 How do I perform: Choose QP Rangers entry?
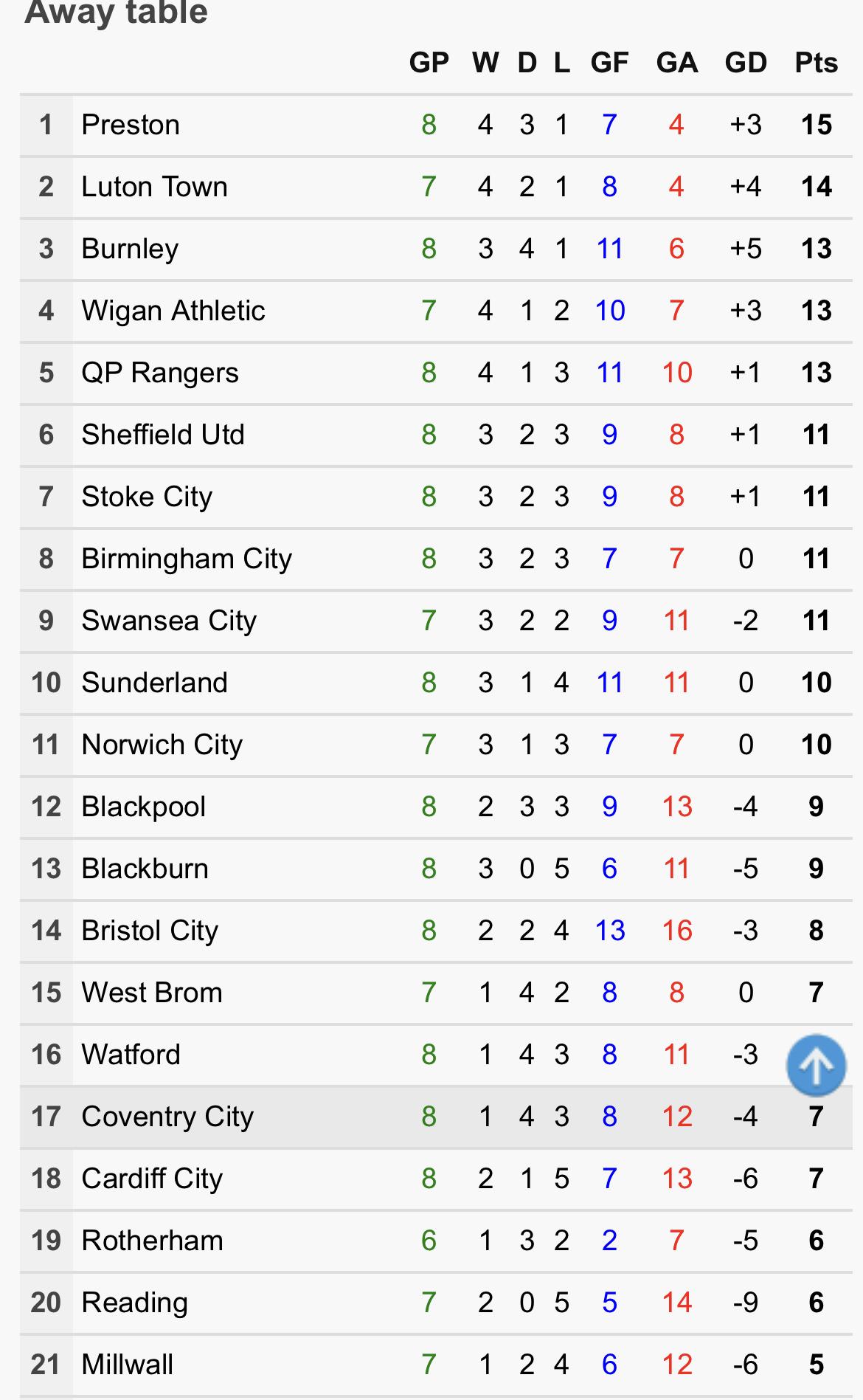pyautogui.click(x=160, y=373)
